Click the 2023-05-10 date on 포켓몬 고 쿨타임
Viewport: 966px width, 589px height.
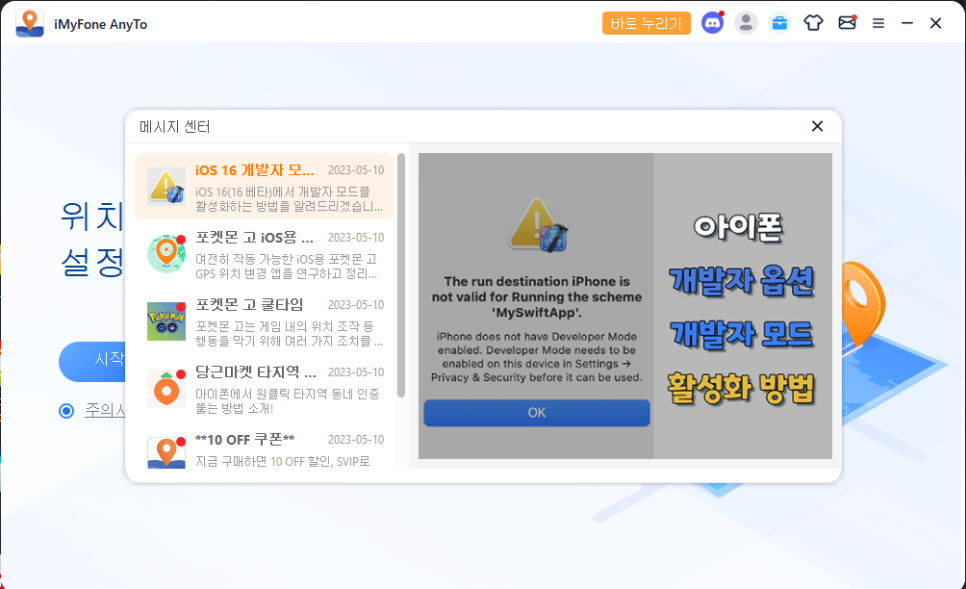356,305
